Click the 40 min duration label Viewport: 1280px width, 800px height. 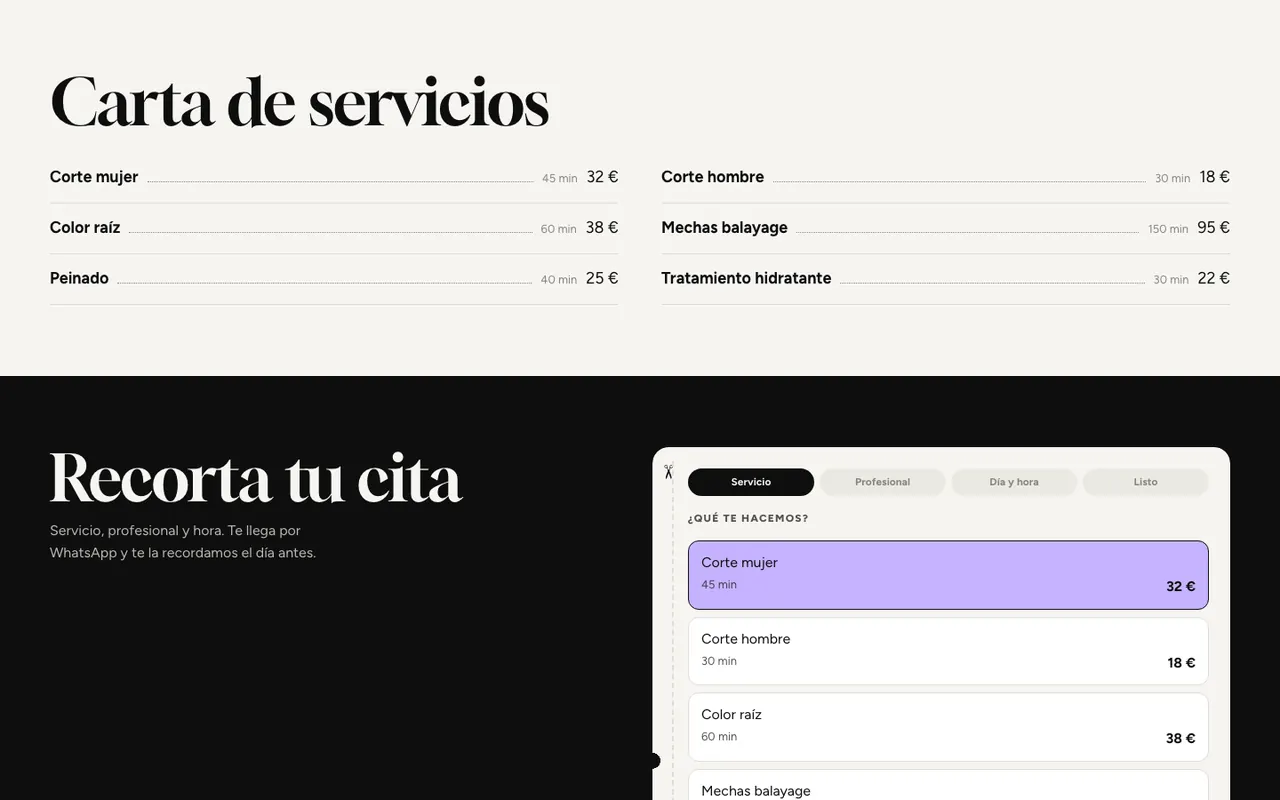pyautogui.click(x=559, y=280)
